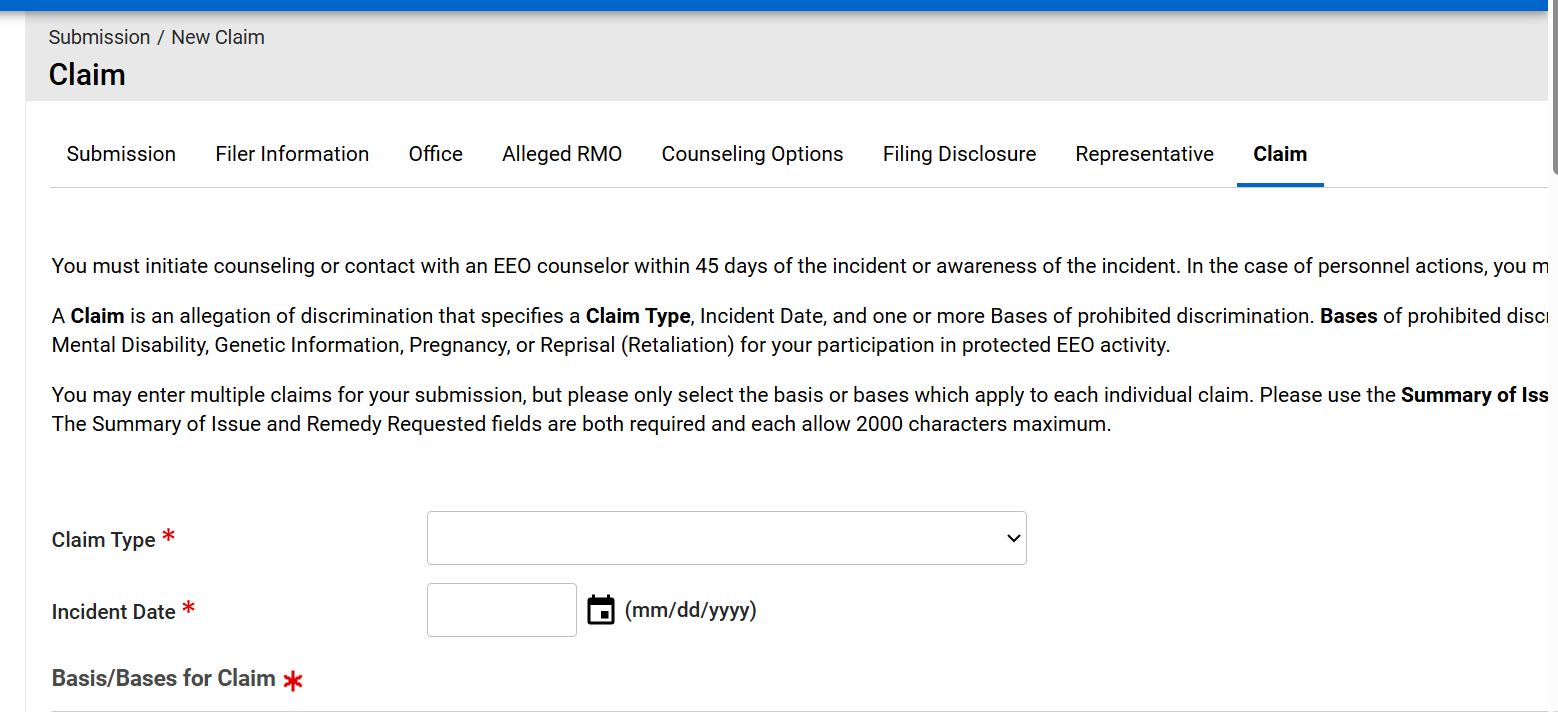View the Representative tab

[x=1144, y=154]
